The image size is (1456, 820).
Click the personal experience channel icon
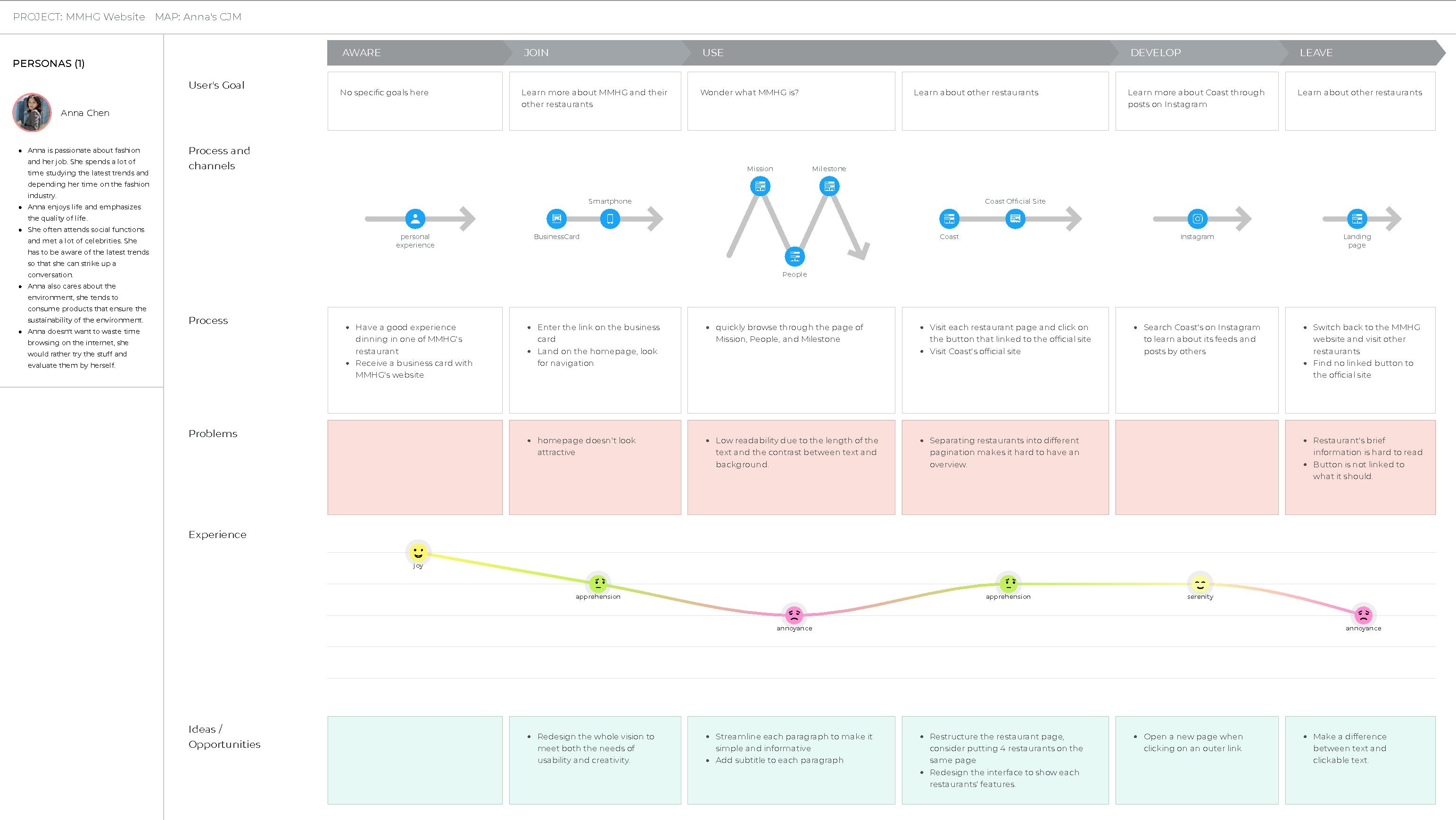[x=415, y=219]
